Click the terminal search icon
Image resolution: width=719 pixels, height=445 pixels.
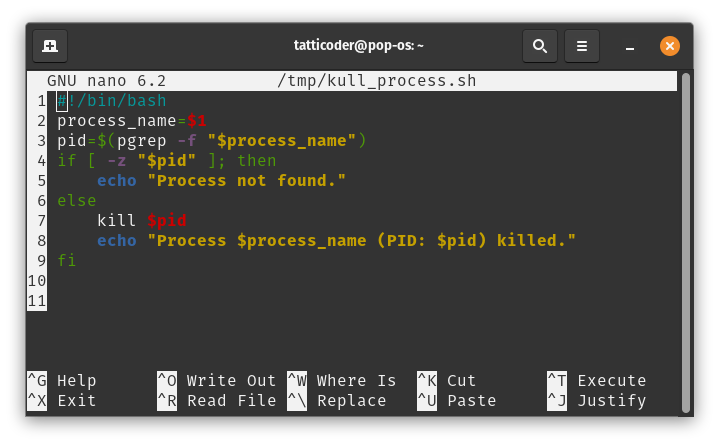click(539, 45)
